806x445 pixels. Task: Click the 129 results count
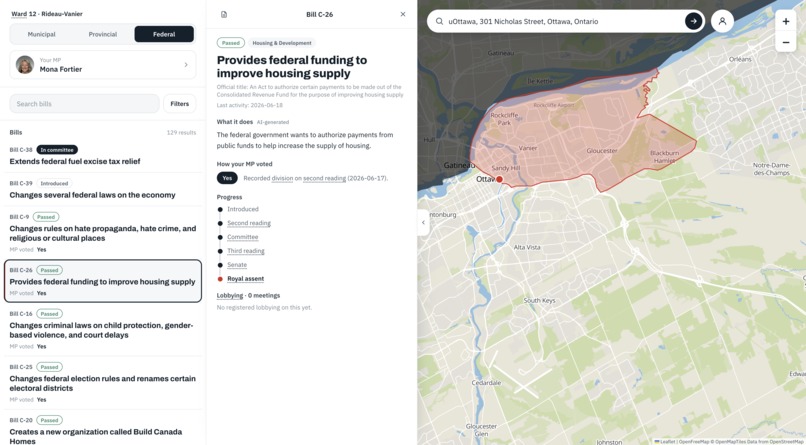(181, 133)
